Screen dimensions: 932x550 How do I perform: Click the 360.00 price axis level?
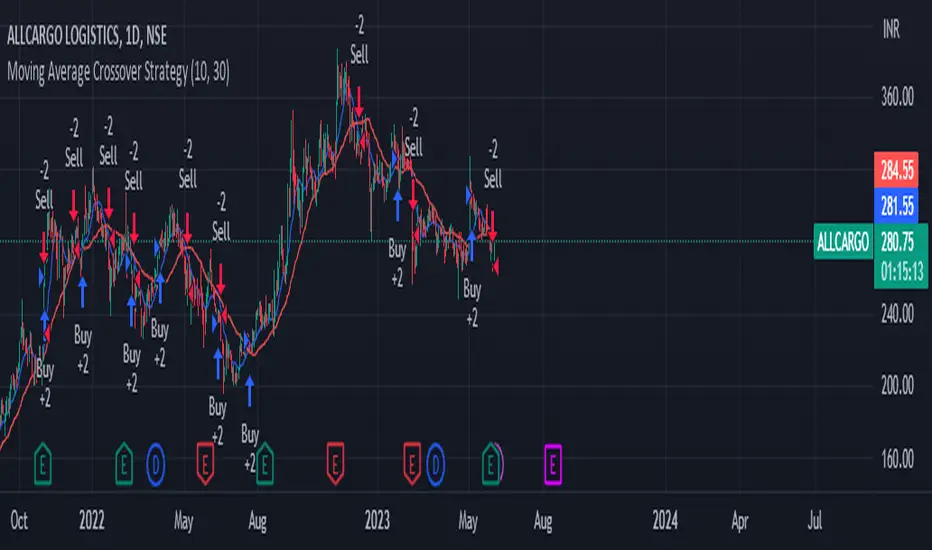point(897,97)
